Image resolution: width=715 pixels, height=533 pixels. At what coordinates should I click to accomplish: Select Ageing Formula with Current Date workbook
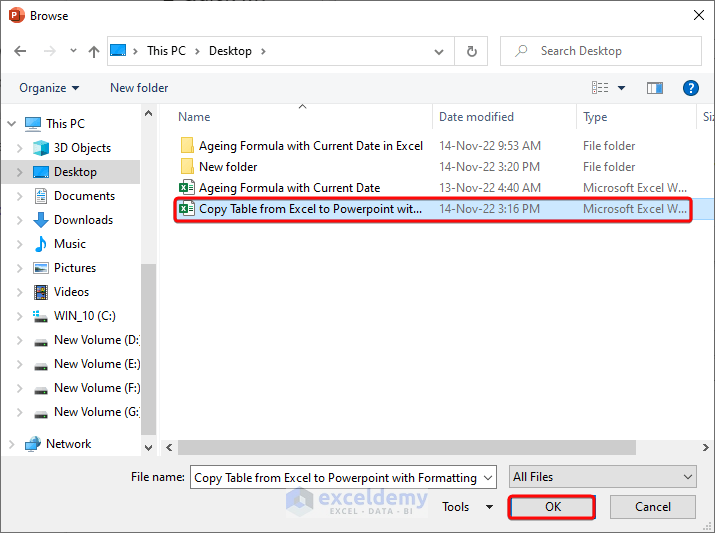(290, 188)
